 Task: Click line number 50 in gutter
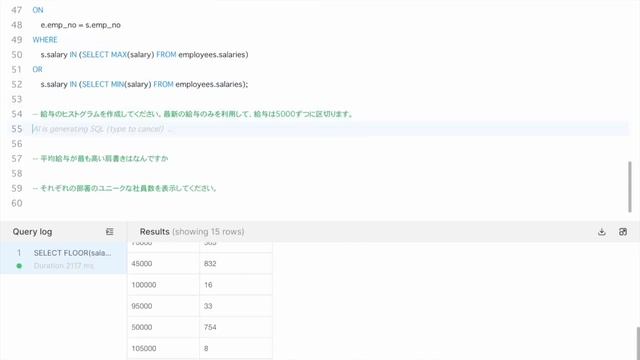[x=17, y=55]
